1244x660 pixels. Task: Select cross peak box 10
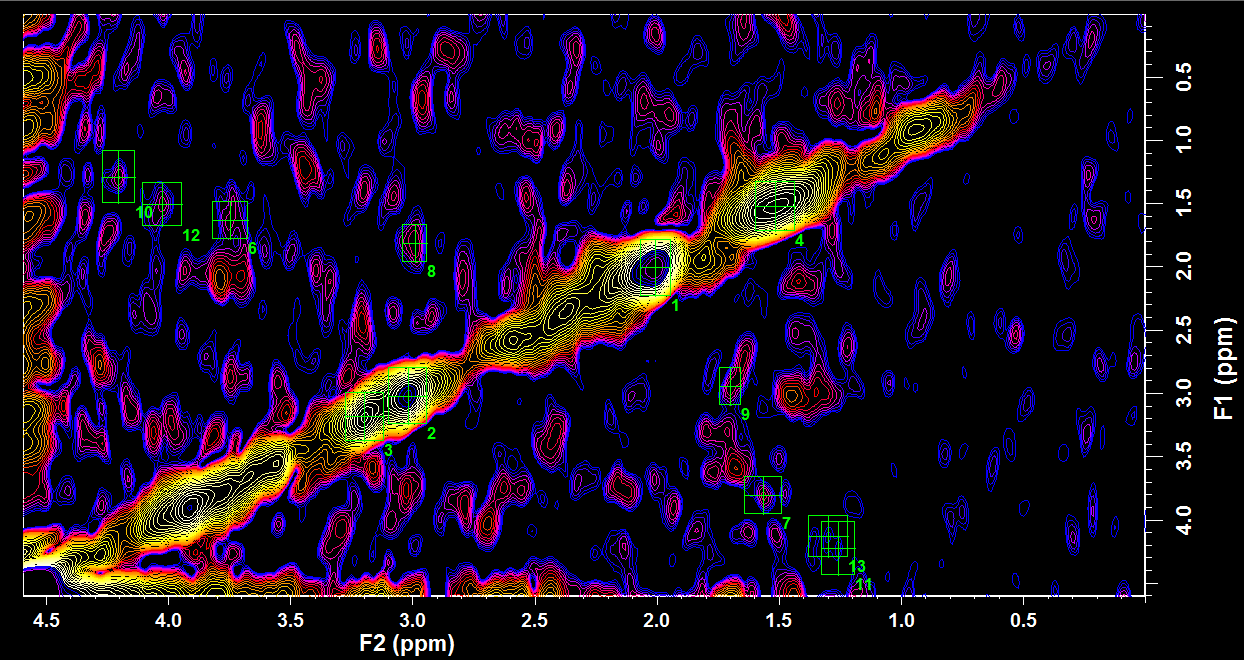[118, 176]
